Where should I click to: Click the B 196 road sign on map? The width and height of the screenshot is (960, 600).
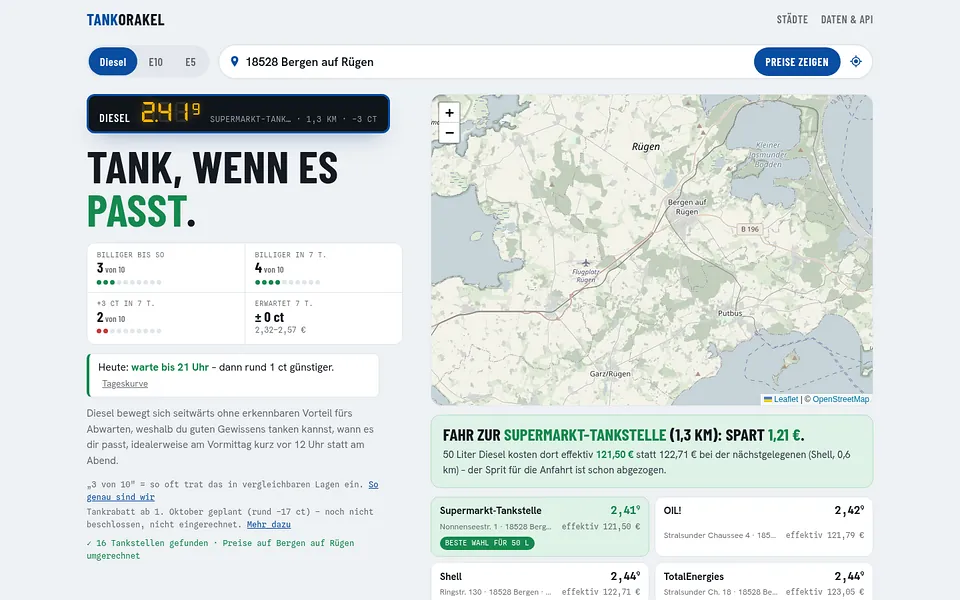point(749,229)
